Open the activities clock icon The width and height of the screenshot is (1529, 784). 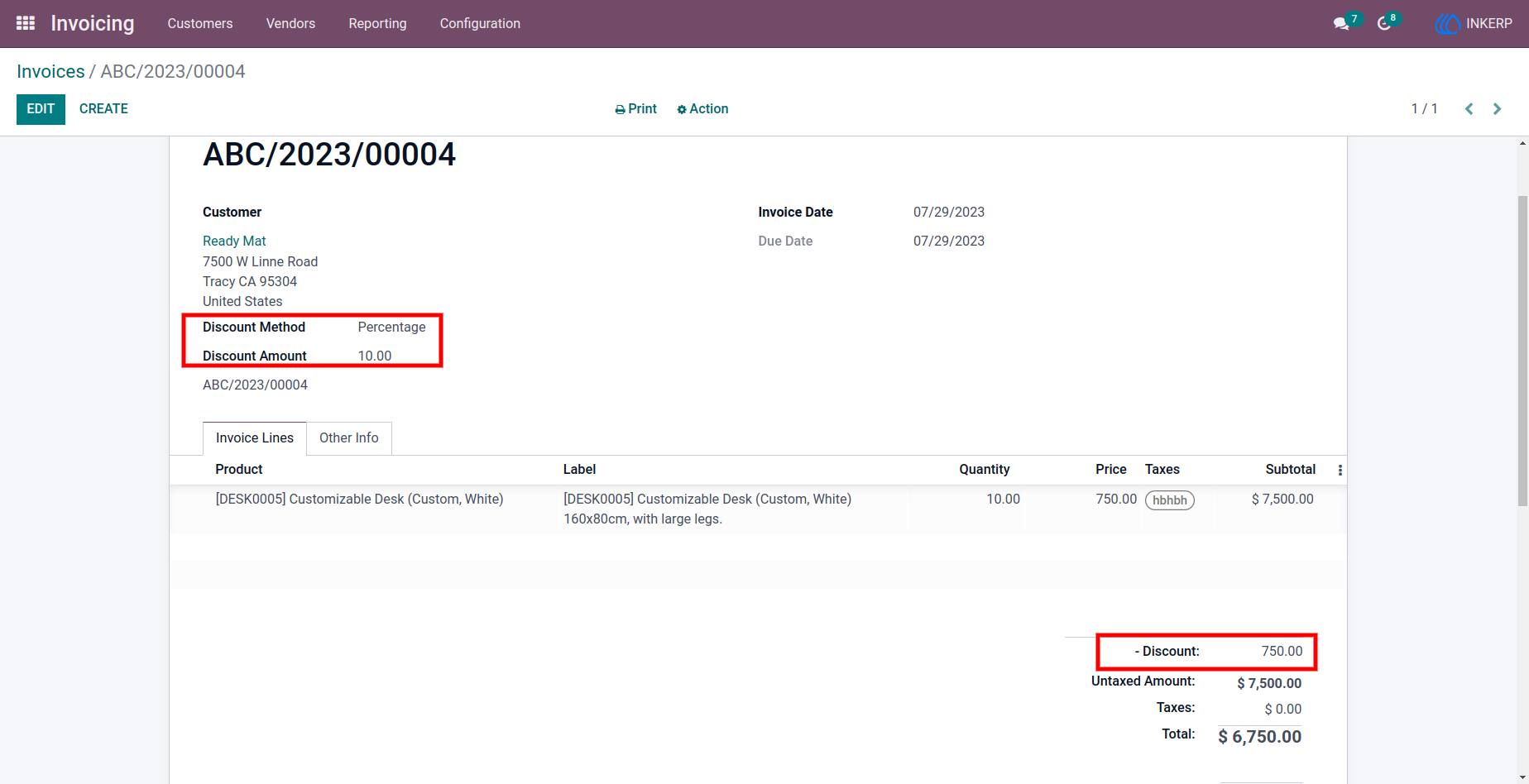click(x=1383, y=24)
